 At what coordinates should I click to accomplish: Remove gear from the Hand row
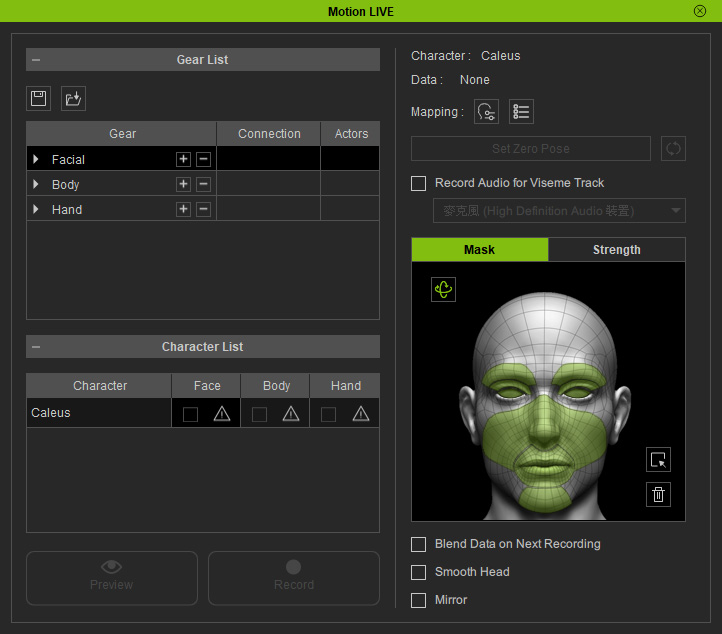pyautogui.click(x=204, y=209)
